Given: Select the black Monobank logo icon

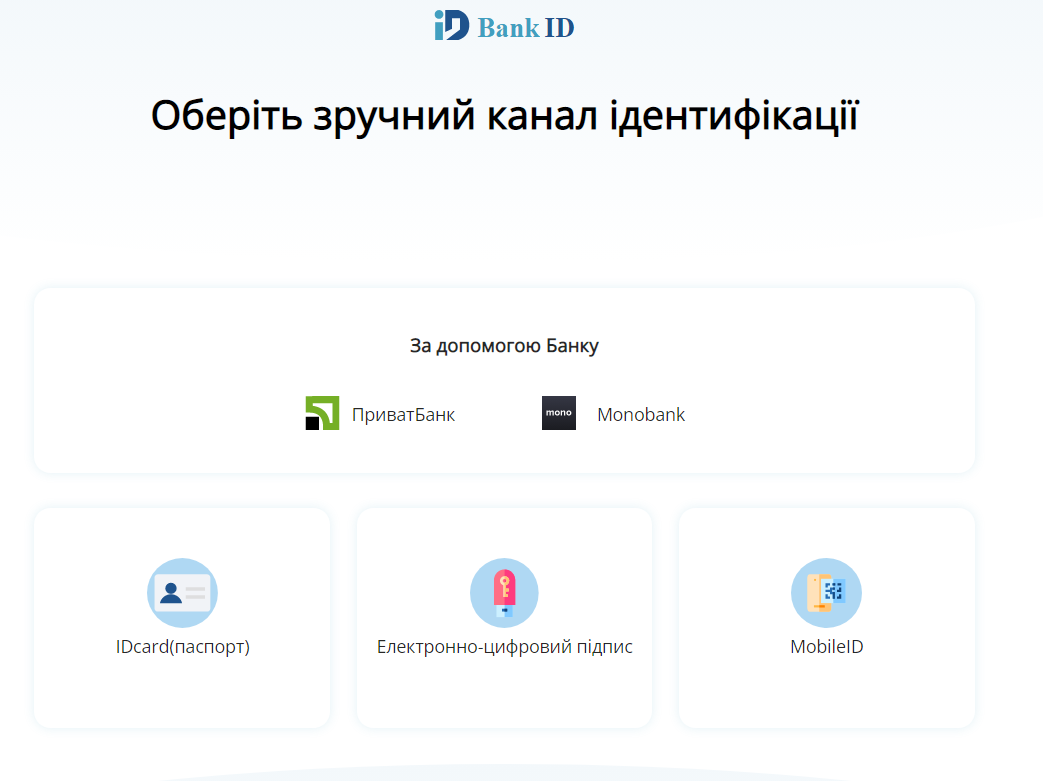Looking at the screenshot, I should pos(559,413).
